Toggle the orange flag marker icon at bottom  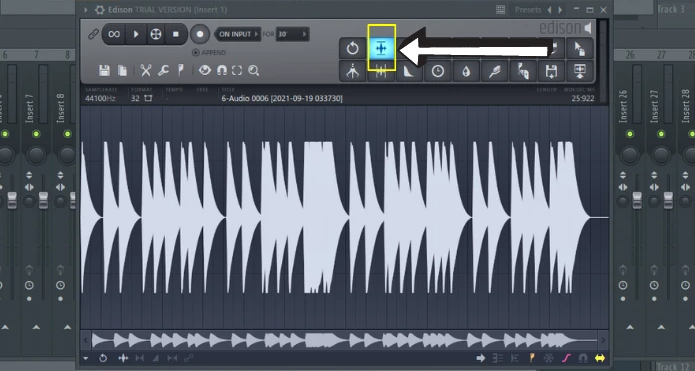tap(532, 358)
